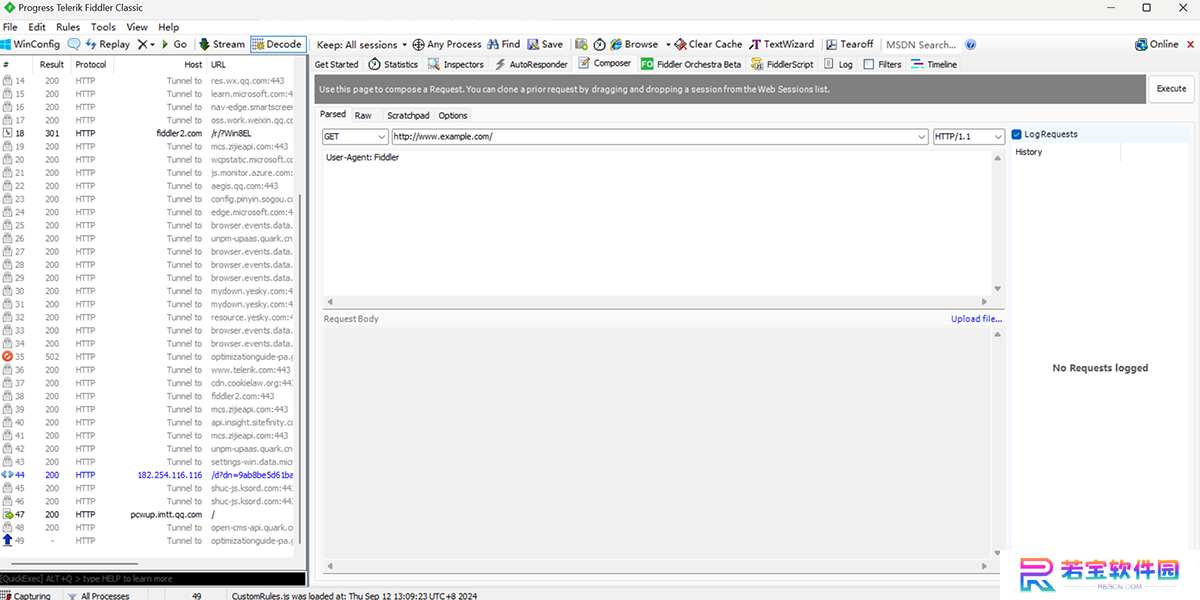Viewport: 1200px width, 600px height.
Task: Open the File menu
Action: (x=10, y=27)
